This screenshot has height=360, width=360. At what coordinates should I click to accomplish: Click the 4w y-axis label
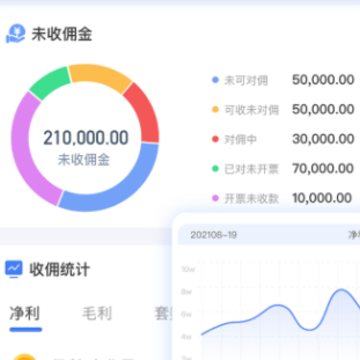coord(187,337)
